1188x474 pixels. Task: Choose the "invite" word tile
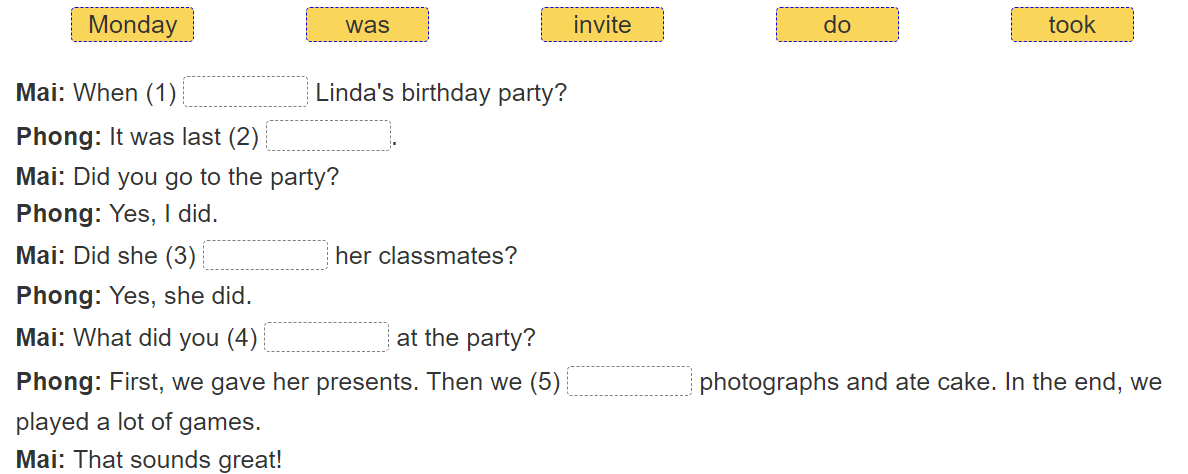(x=602, y=25)
